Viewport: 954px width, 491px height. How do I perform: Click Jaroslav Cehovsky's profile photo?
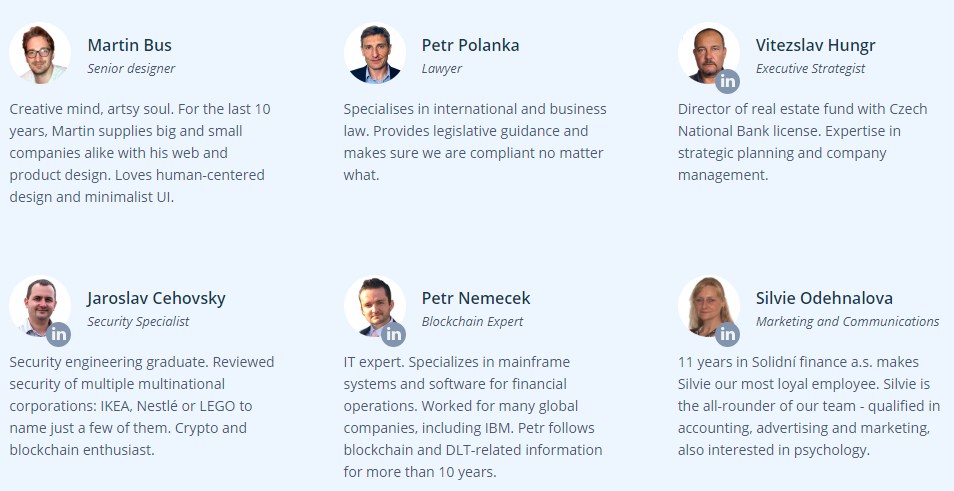click(x=35, y=301)
